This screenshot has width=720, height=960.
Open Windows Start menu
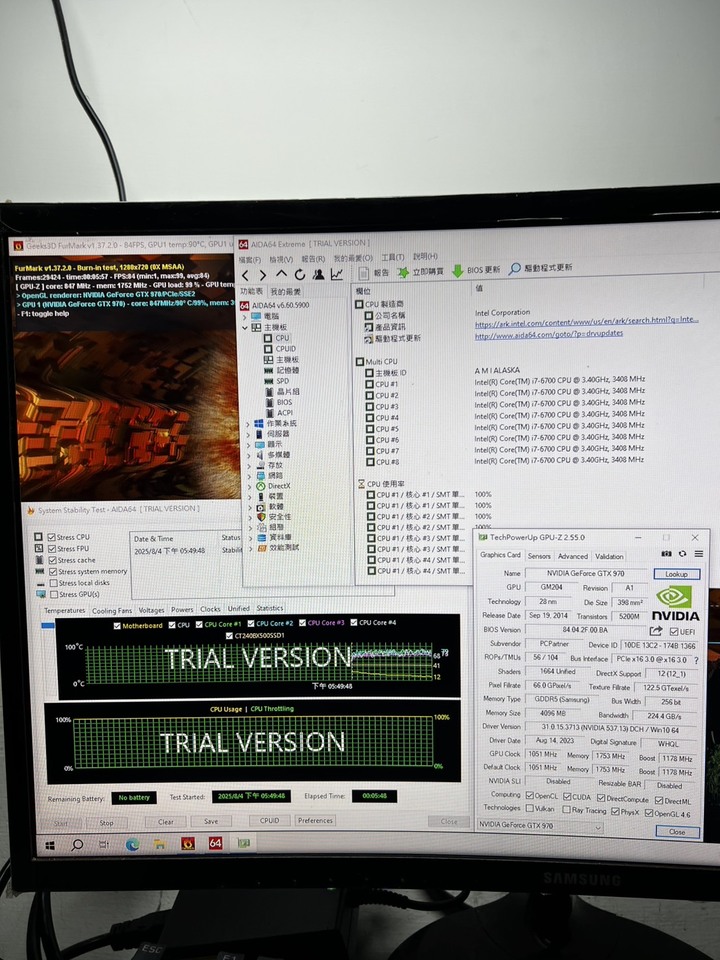tap(50, 845)
